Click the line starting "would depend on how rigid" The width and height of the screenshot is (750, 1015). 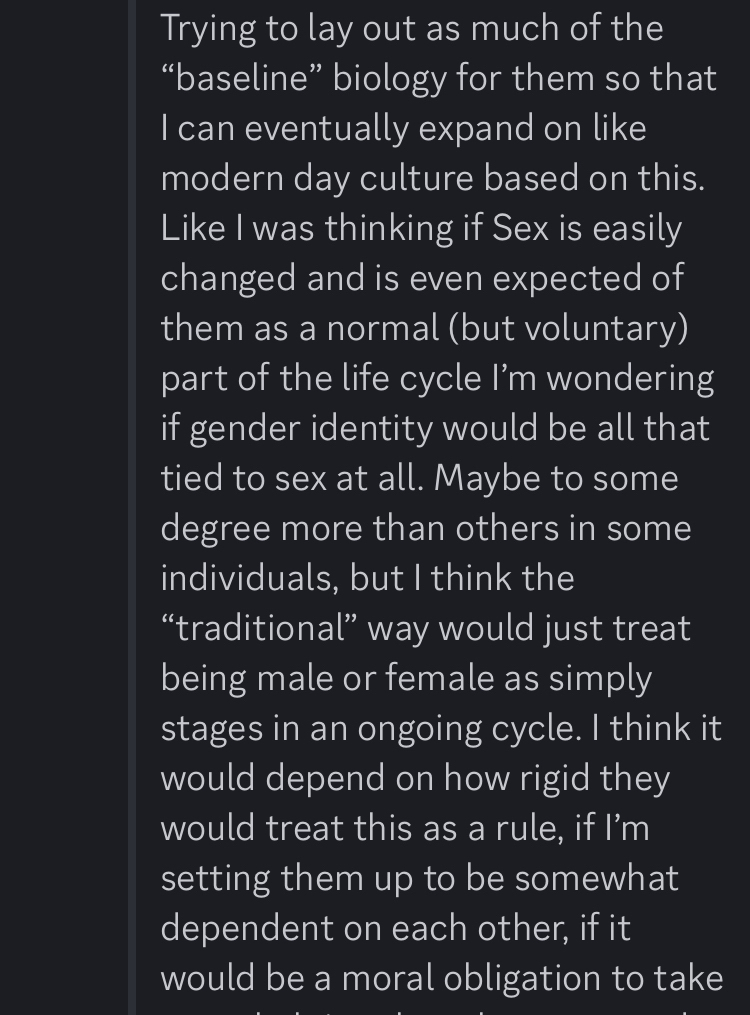(415, 778)
